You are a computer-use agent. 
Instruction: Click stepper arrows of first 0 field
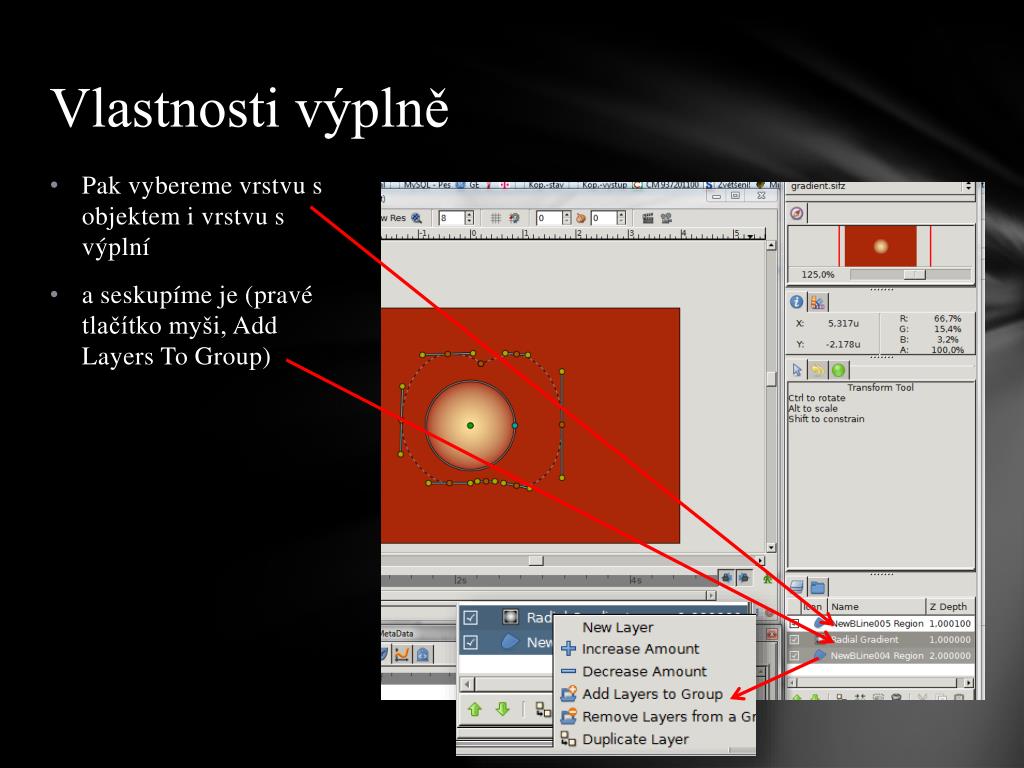566,218
